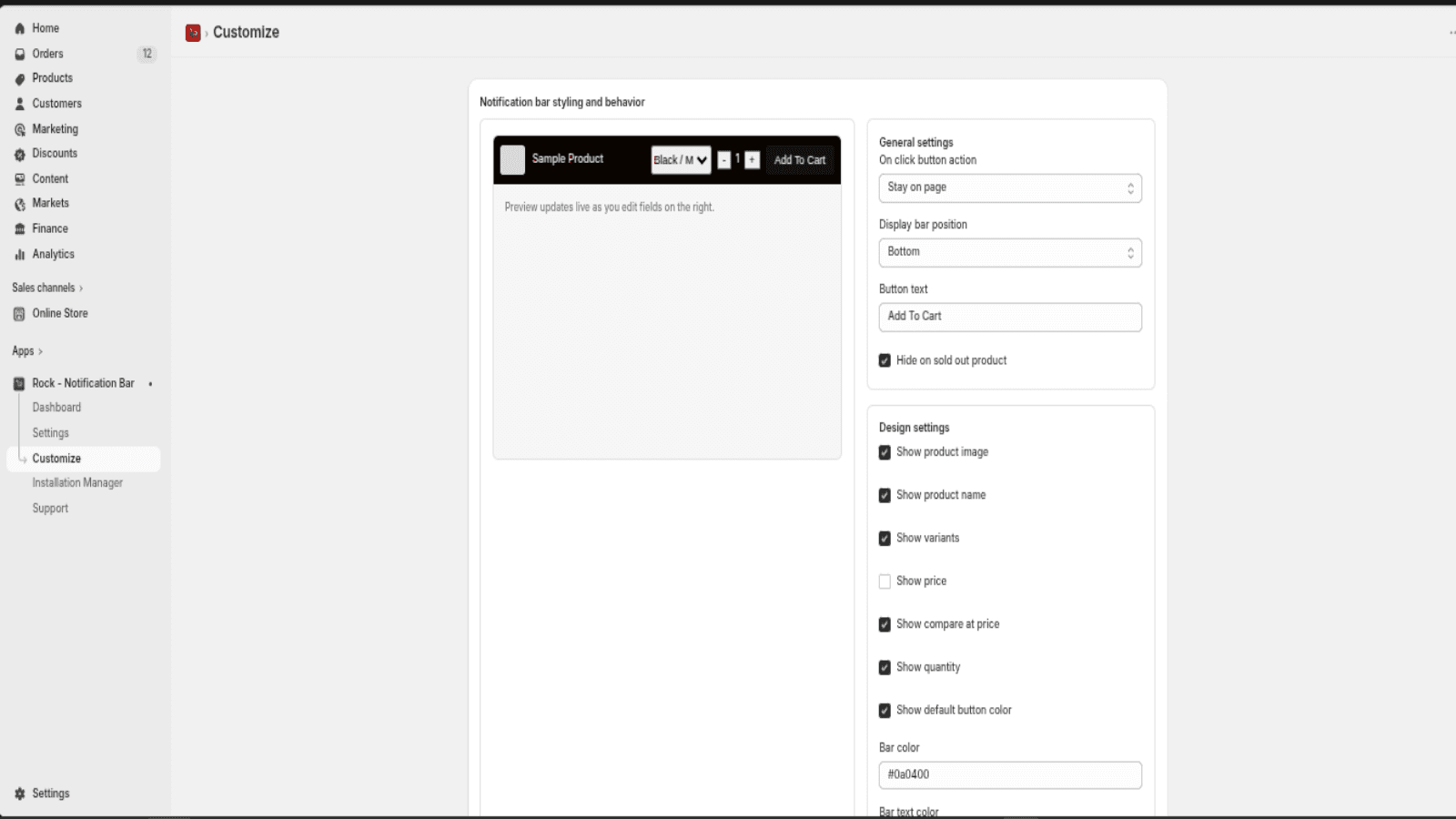Image resolution: width=1456 pixels, height=819 pixels.
Task: Expand the Apps section chevron
Action: pyautogui.click(x=40, y=352)
